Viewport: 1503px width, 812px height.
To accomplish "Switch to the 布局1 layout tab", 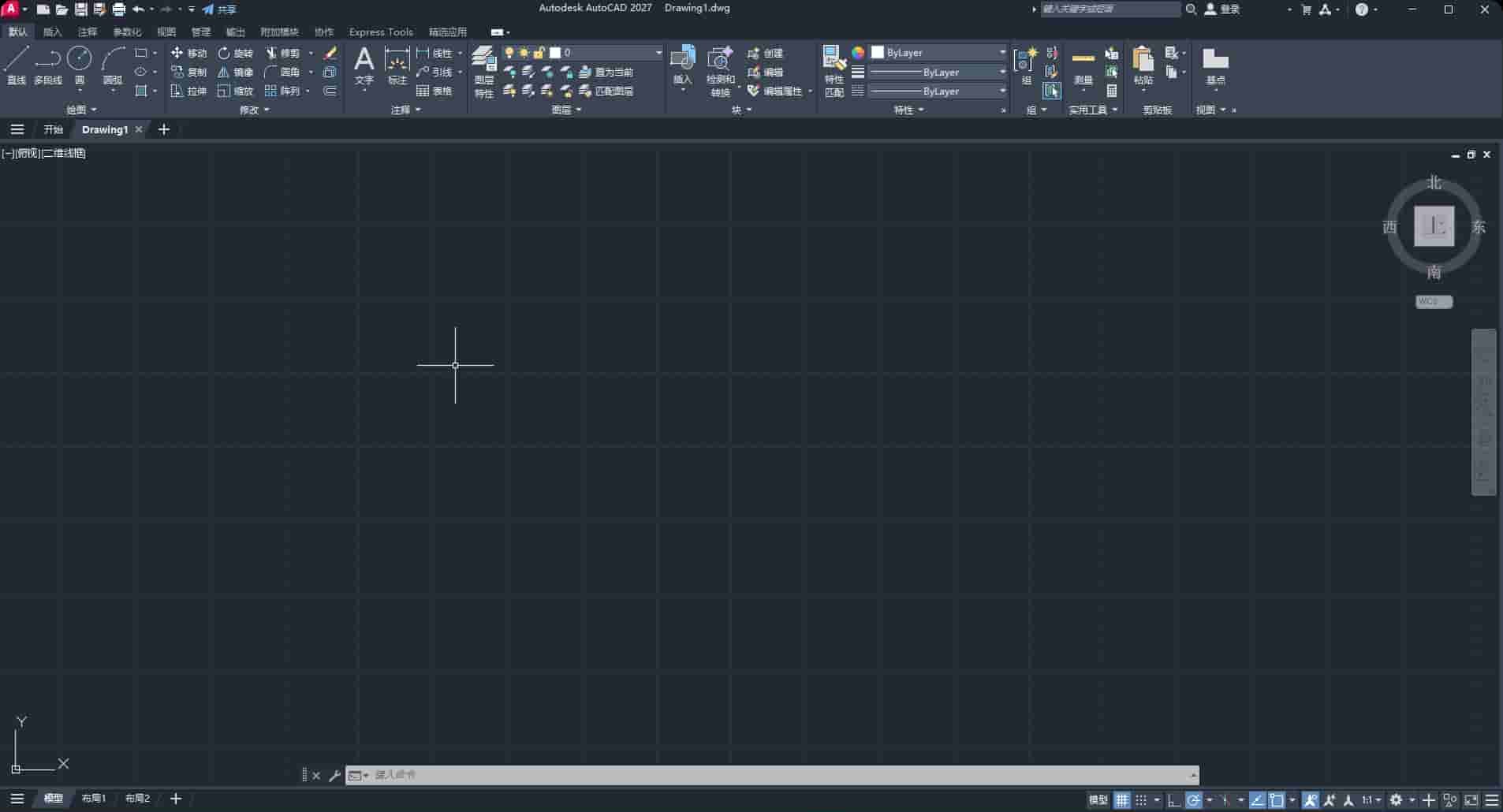I will tap(94, 798).
